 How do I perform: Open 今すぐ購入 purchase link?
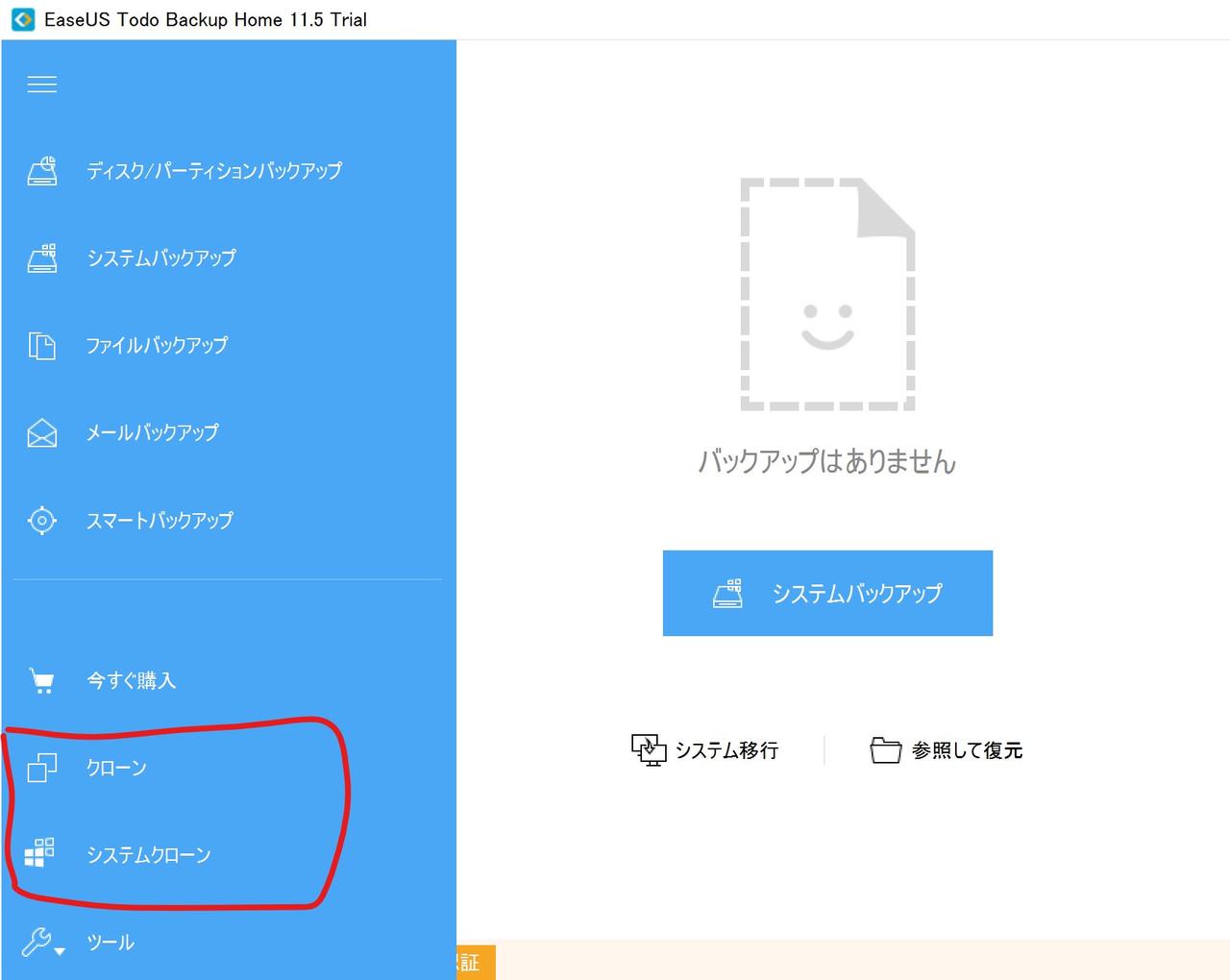[132, 681]
